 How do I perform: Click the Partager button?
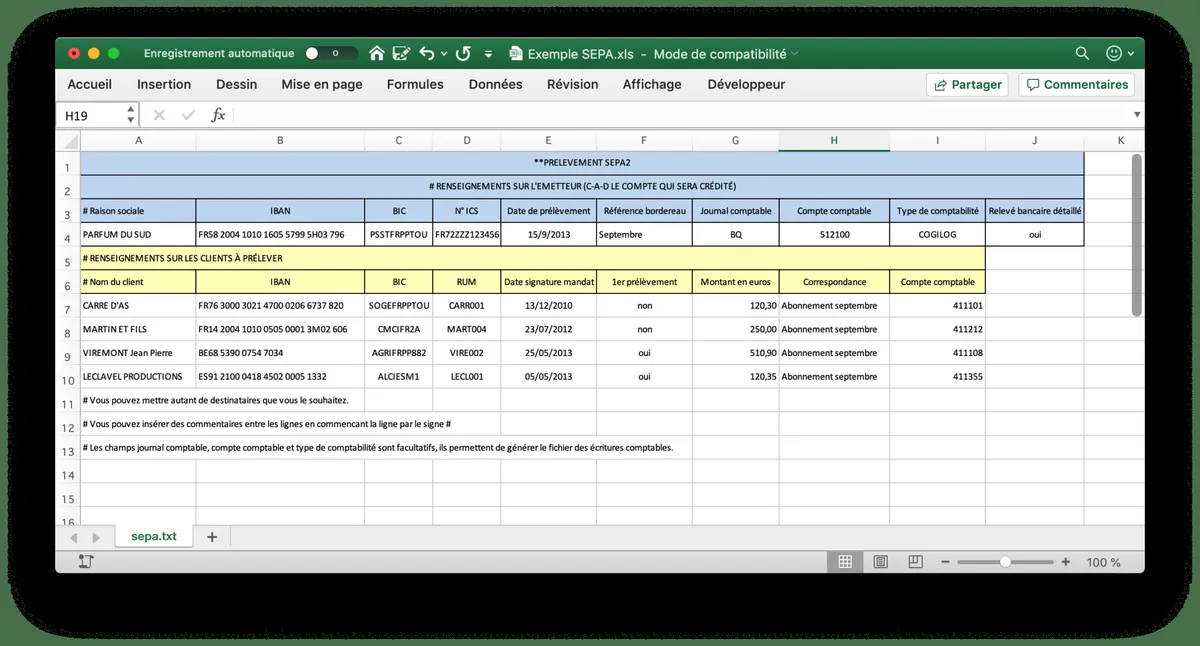(x=967, y=85)
